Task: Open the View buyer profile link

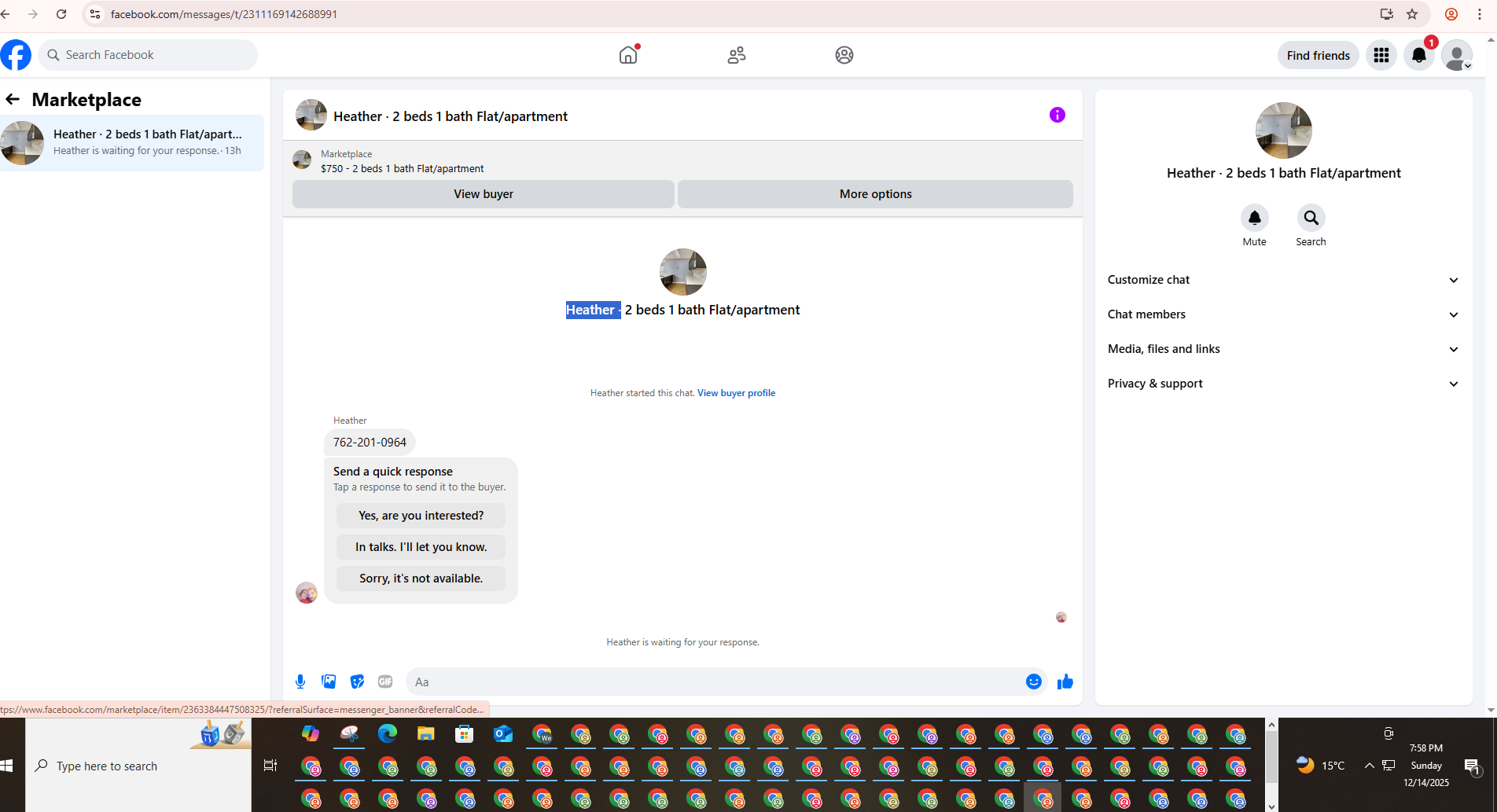Action: (x=736, y=393)
